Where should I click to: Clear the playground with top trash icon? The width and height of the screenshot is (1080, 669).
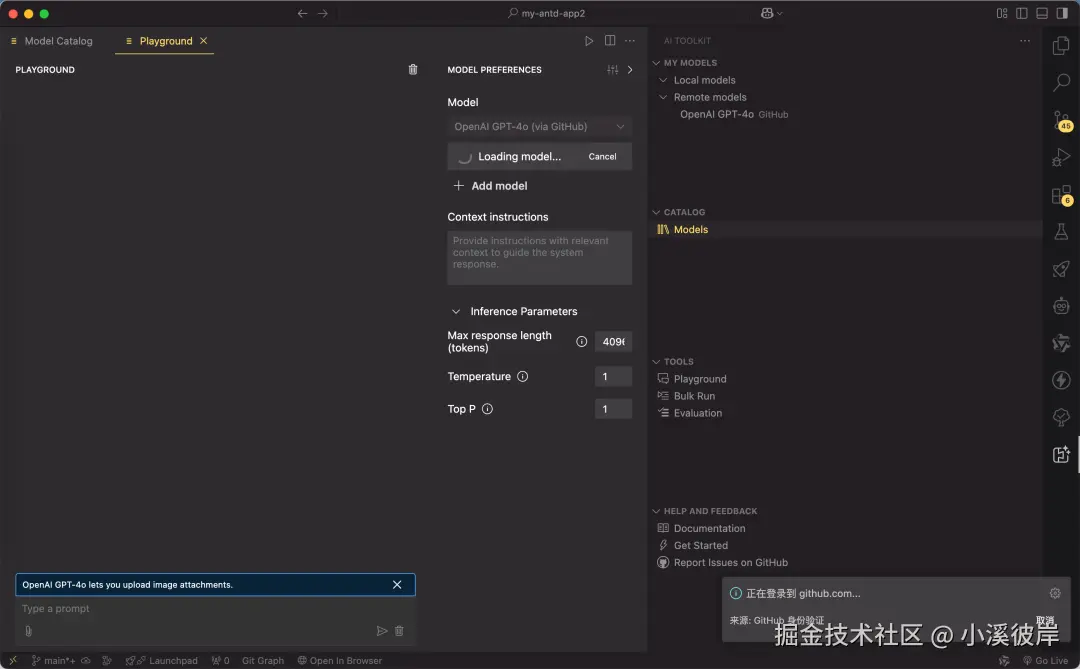413,70
